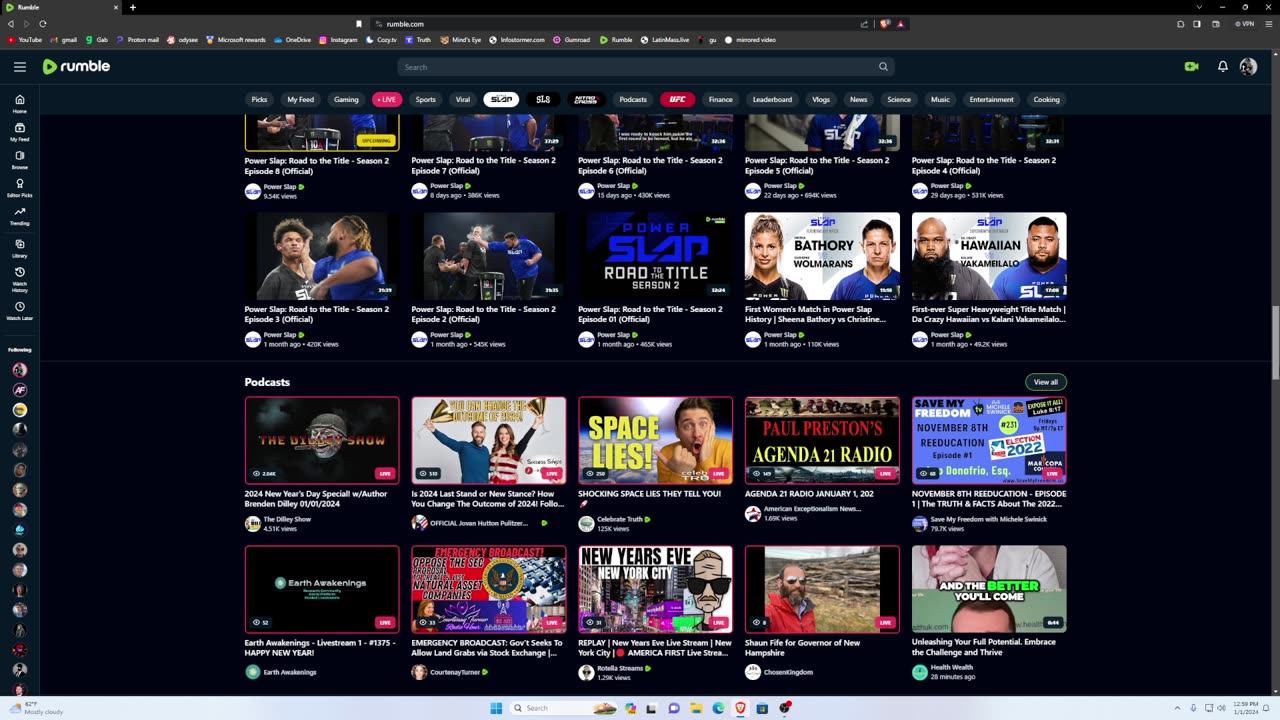This screenshot has height=720, width=1280.
Task: Open Celebrate Truth channel link
Action: [x=620, y=520]
